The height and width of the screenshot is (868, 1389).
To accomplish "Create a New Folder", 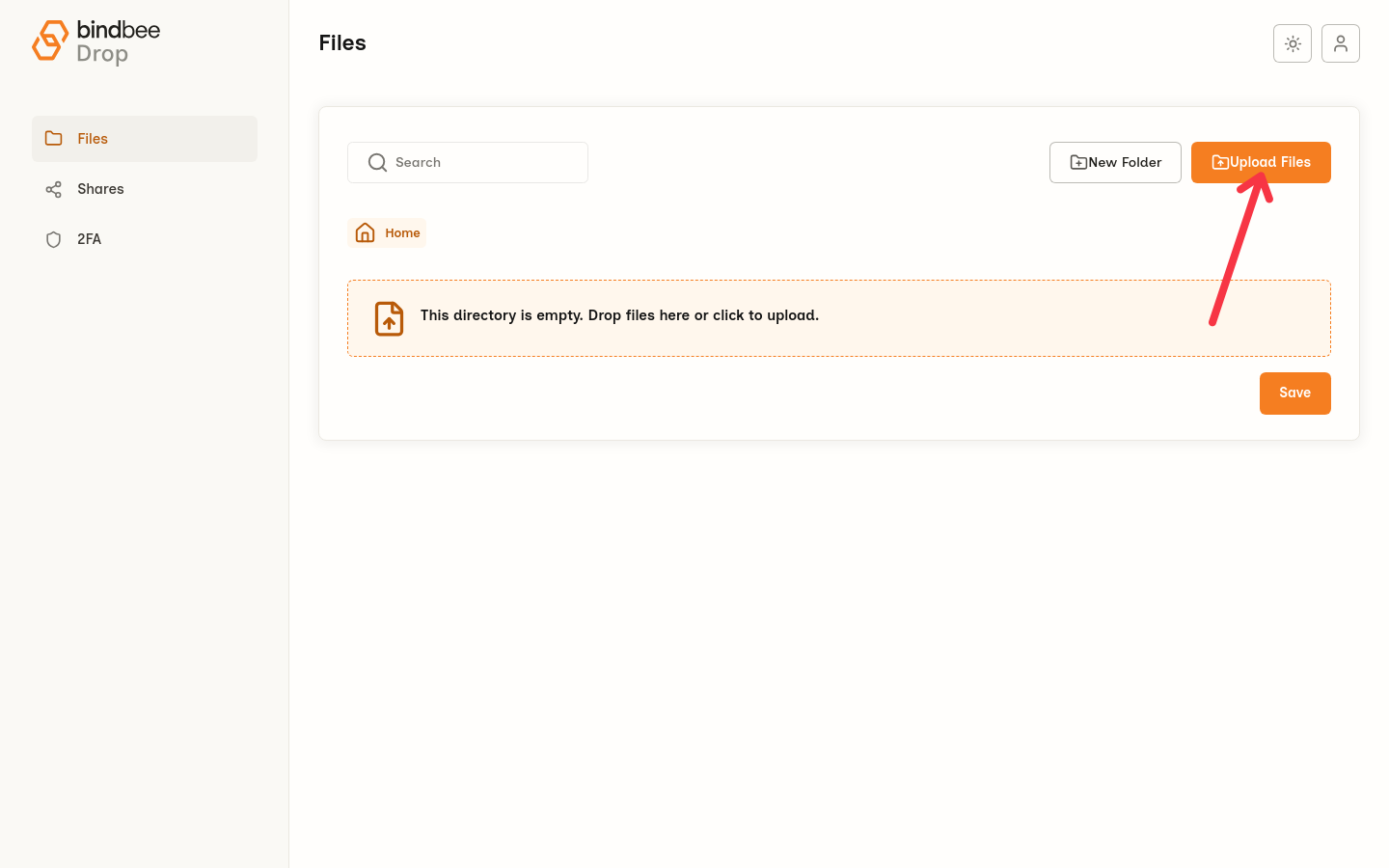I will pos(1115,162).
